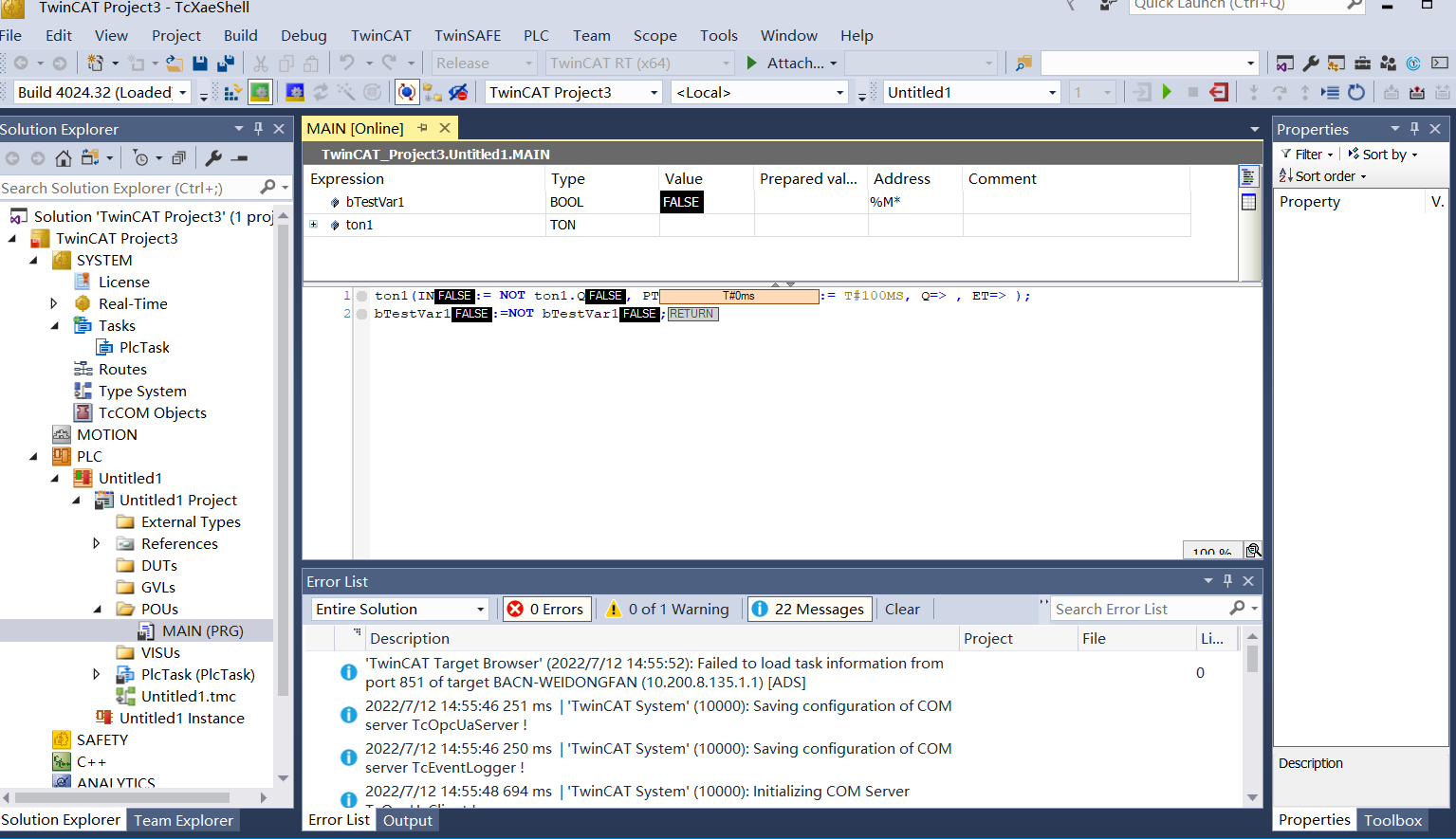Switch to the Output tab
Viewport: 1456px width, 839px height.
pos(407,820)
